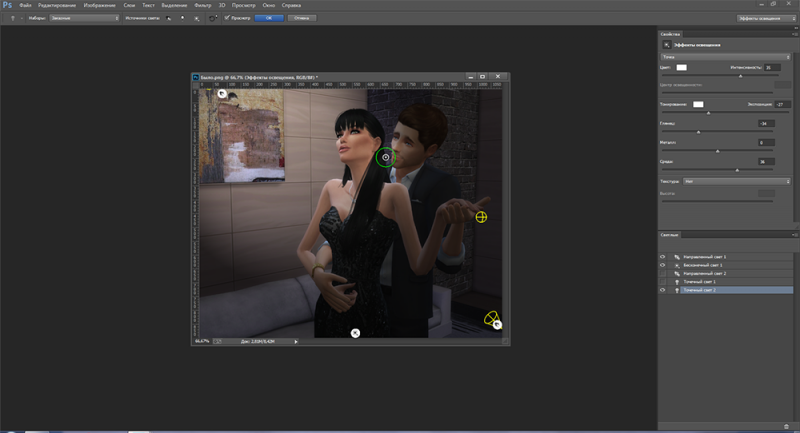This screenshot has height=433, width=800.
Task: Click the Среда value field
Action: click(766, 162)
